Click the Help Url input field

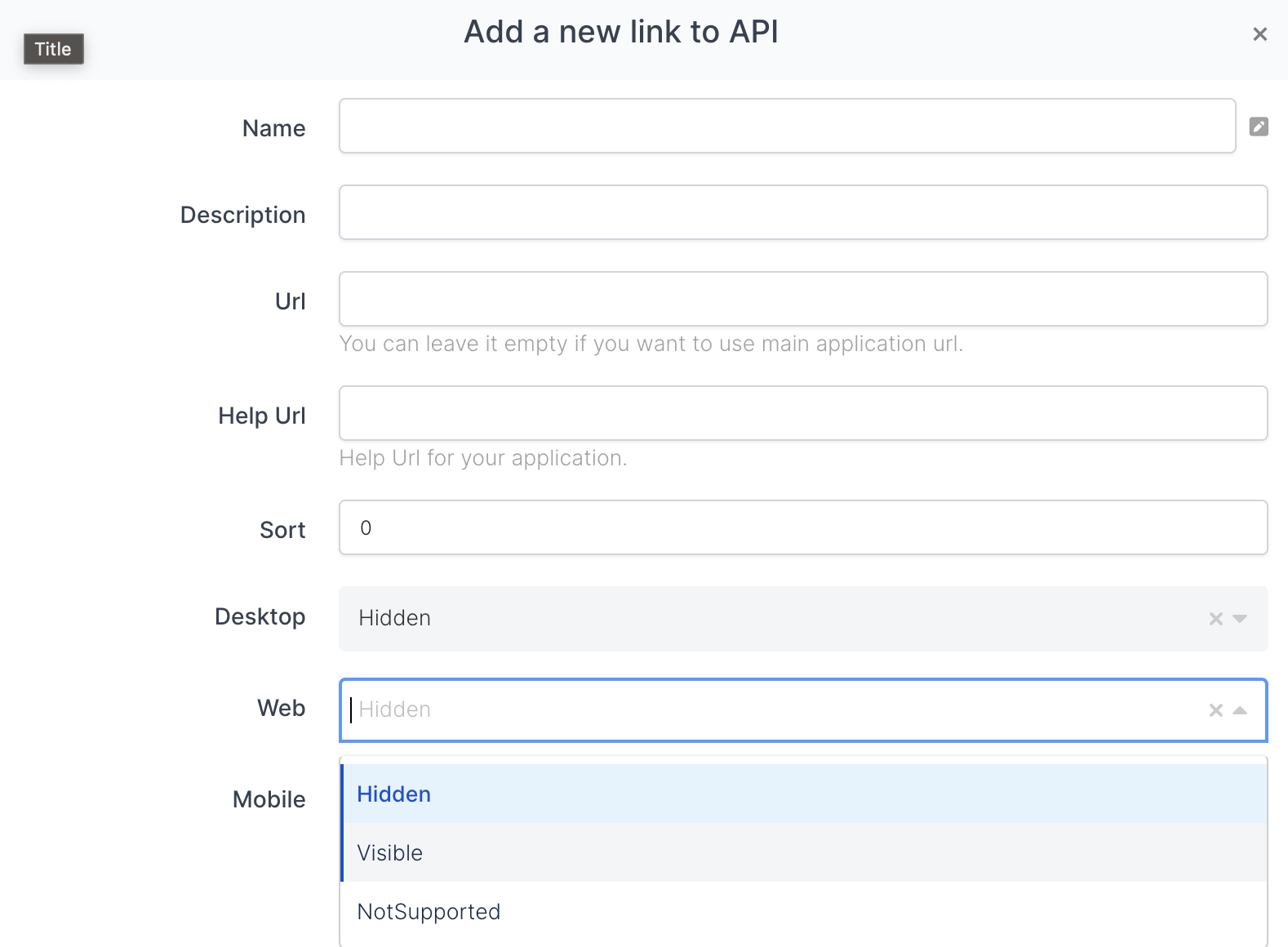pos(803,413)
